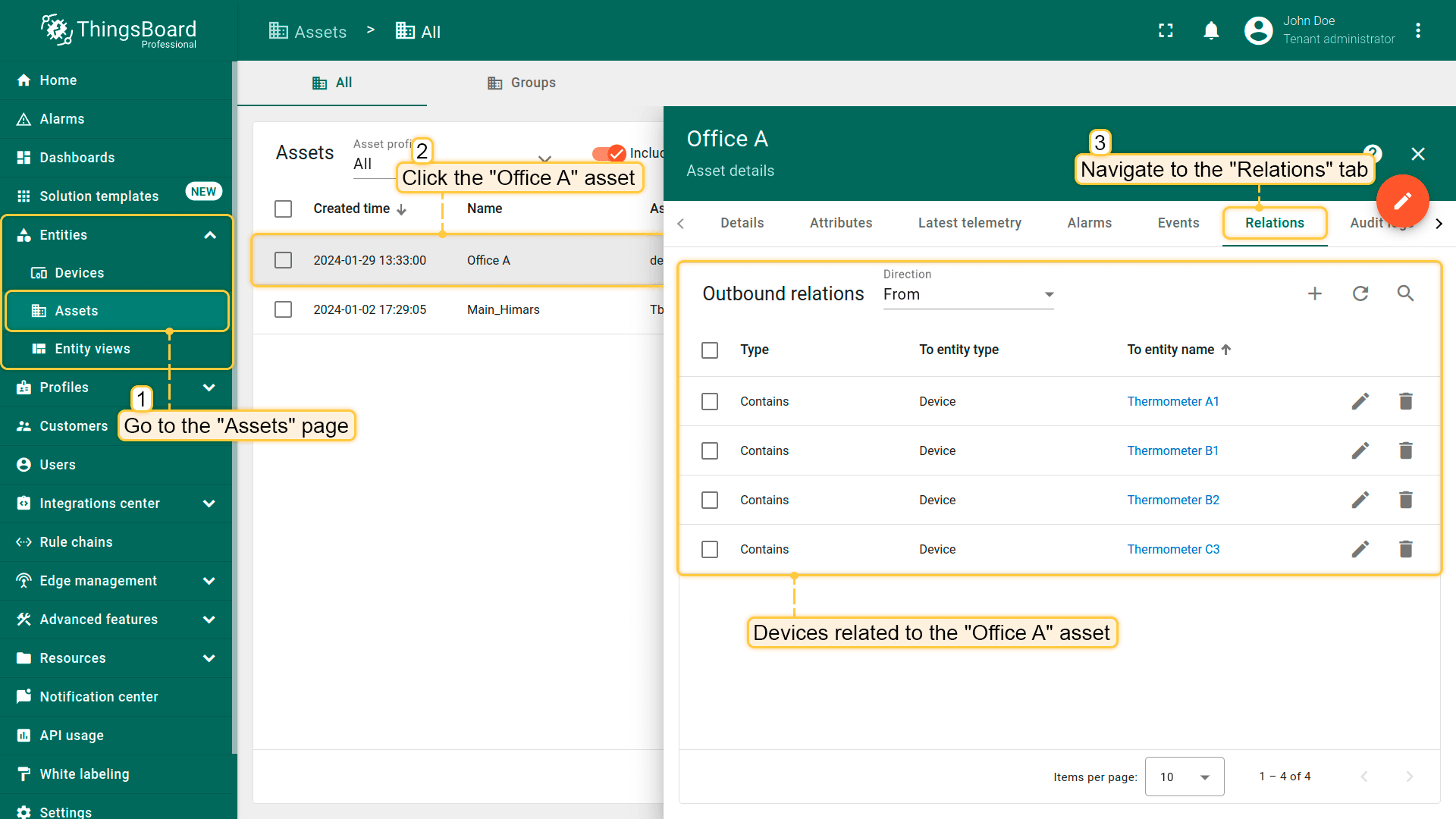The image size is (1456, 819).
Task: Open items per page dropdown
Action: click(1184, 777)
